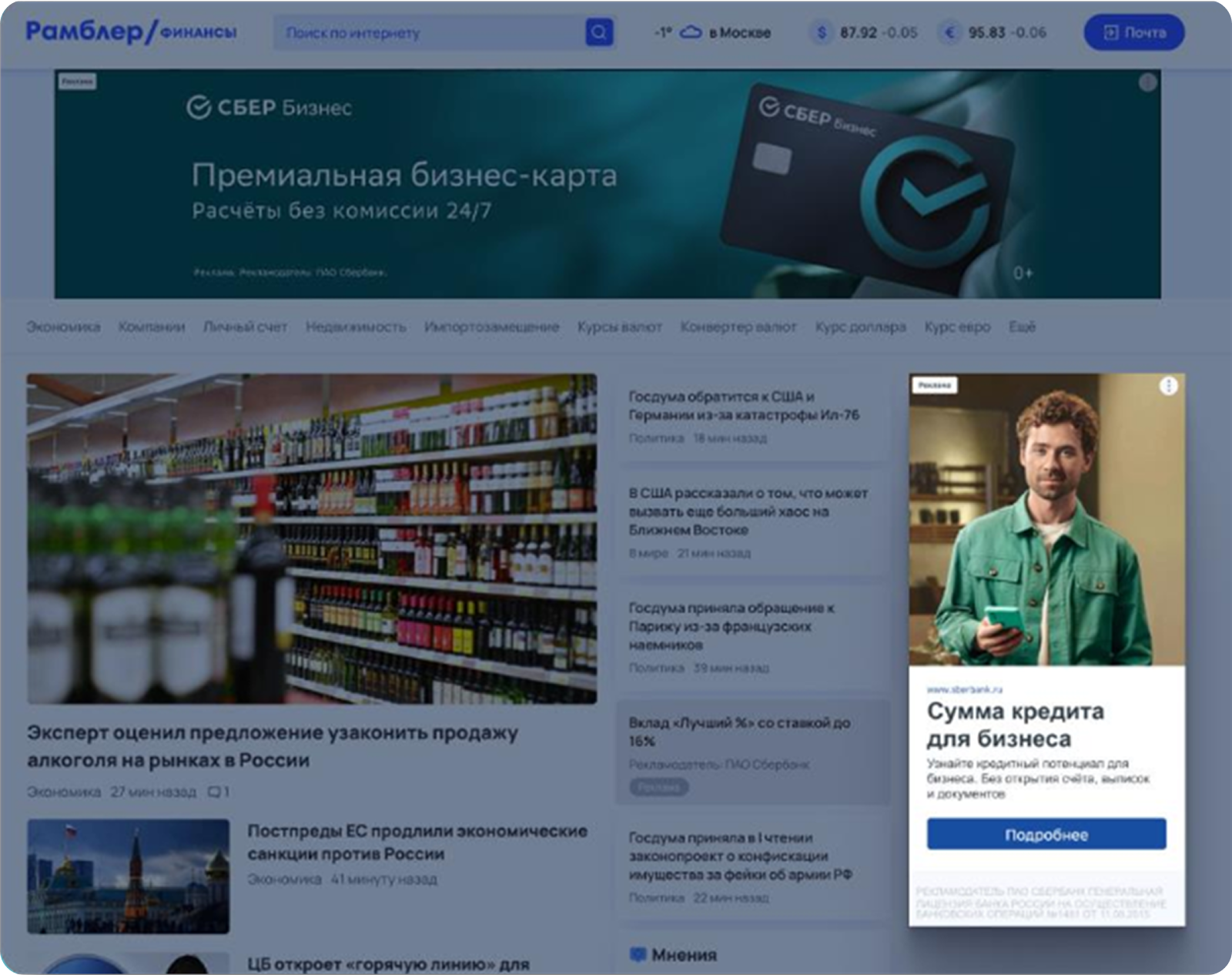This screenshot has width=1232, height=975.
Task: Open the Экономика section
Action: [x=63, y=327]
